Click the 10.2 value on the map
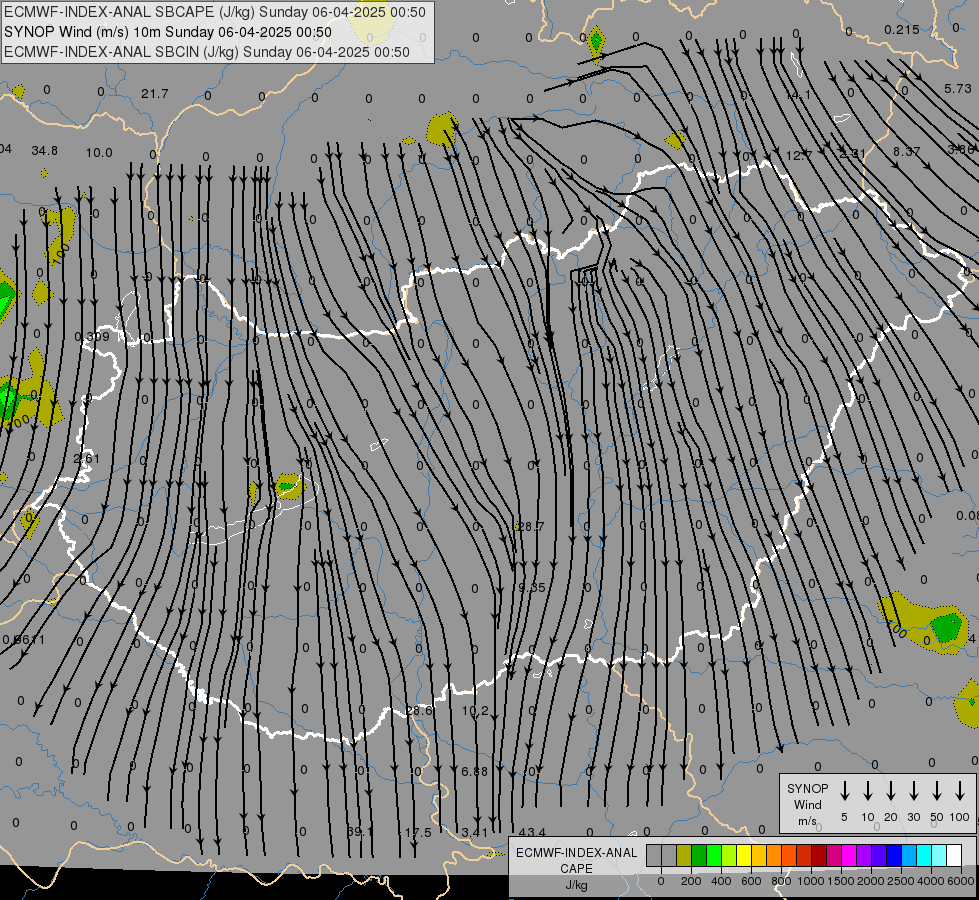Image resolution: width=979 pixels, height=900 pixels. [475, 711]
